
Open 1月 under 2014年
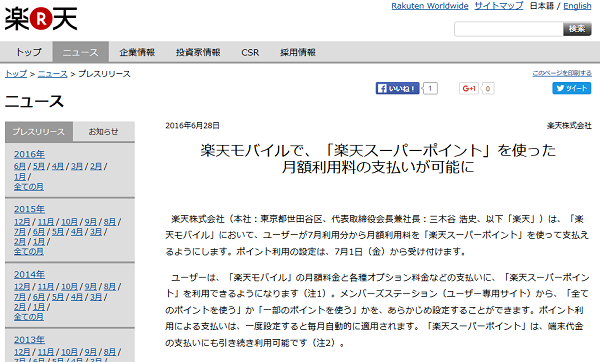click(x=39, y=307)
